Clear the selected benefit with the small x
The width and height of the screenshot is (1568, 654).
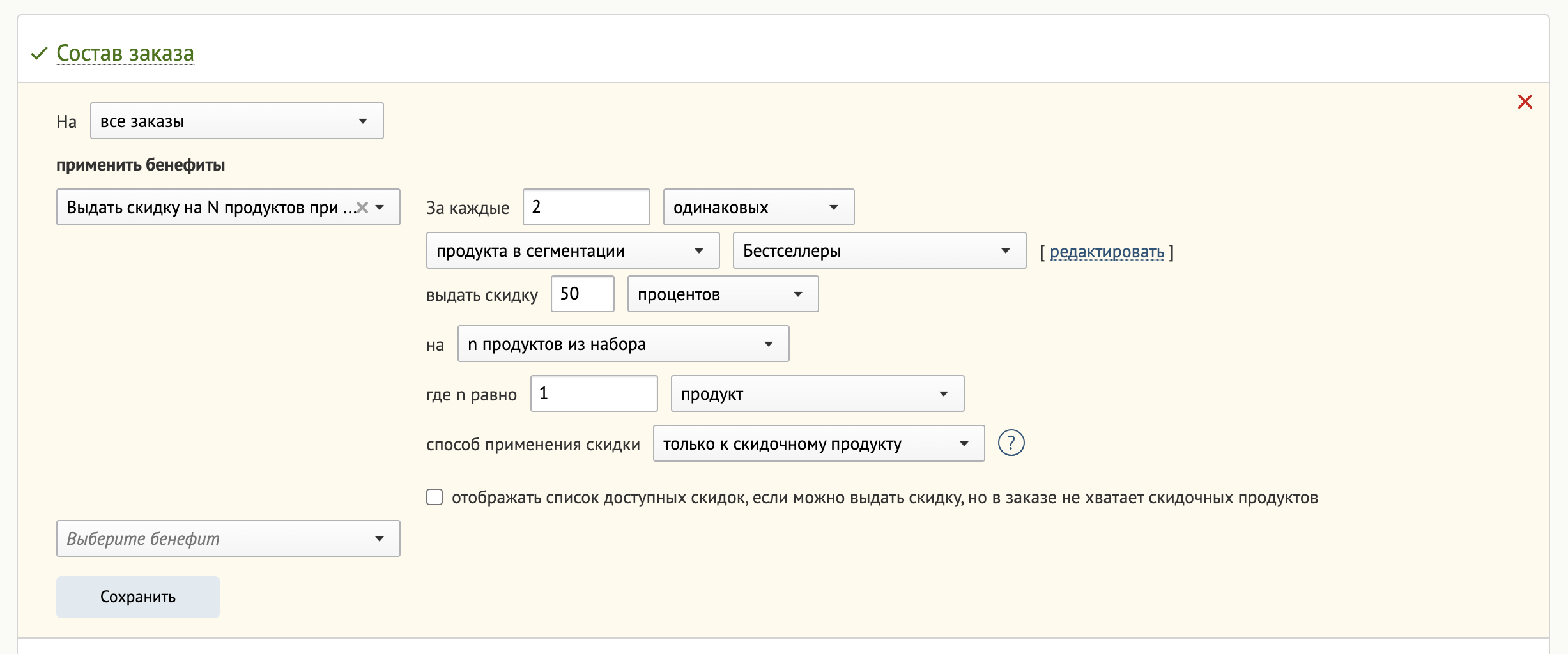pos(362,208)
